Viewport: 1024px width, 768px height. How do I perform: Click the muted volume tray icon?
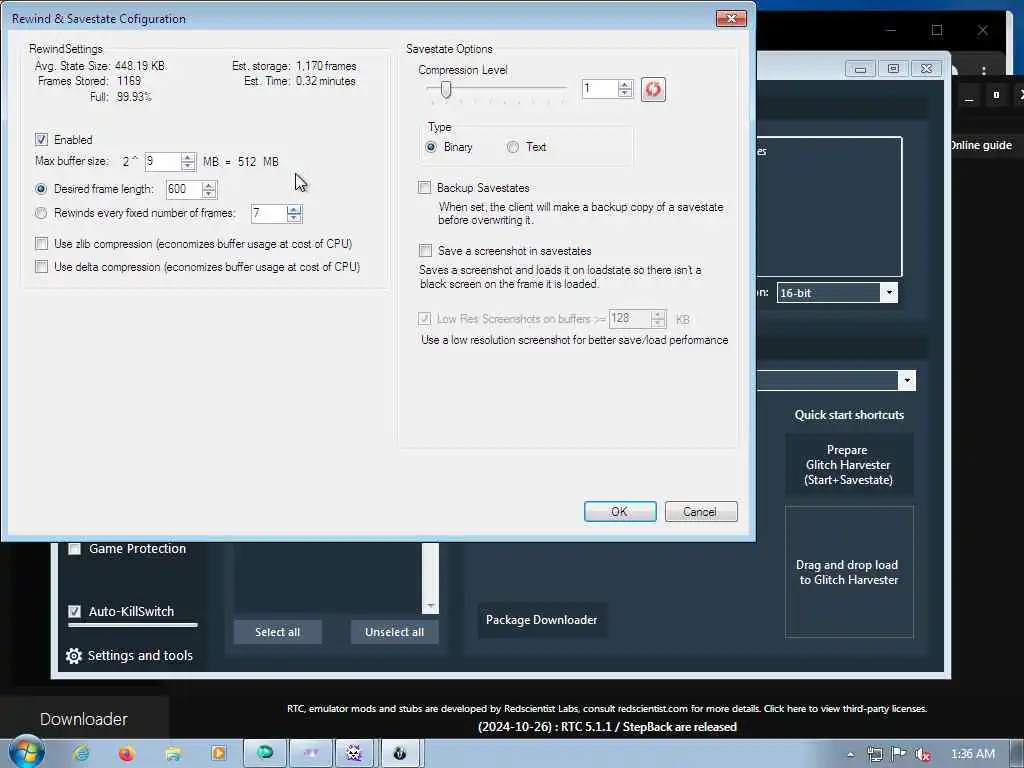923,754
